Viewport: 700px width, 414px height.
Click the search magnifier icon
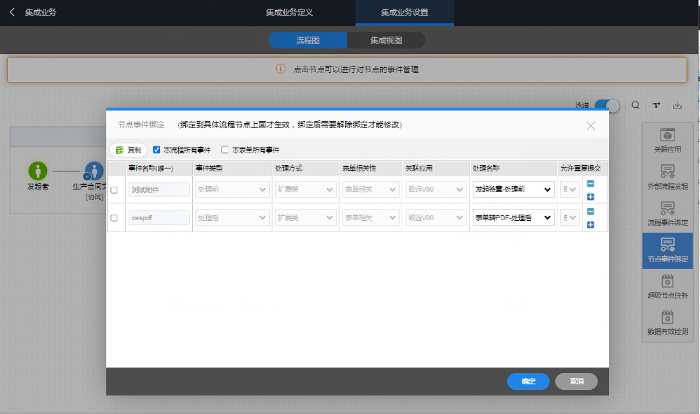coord(636,105)
